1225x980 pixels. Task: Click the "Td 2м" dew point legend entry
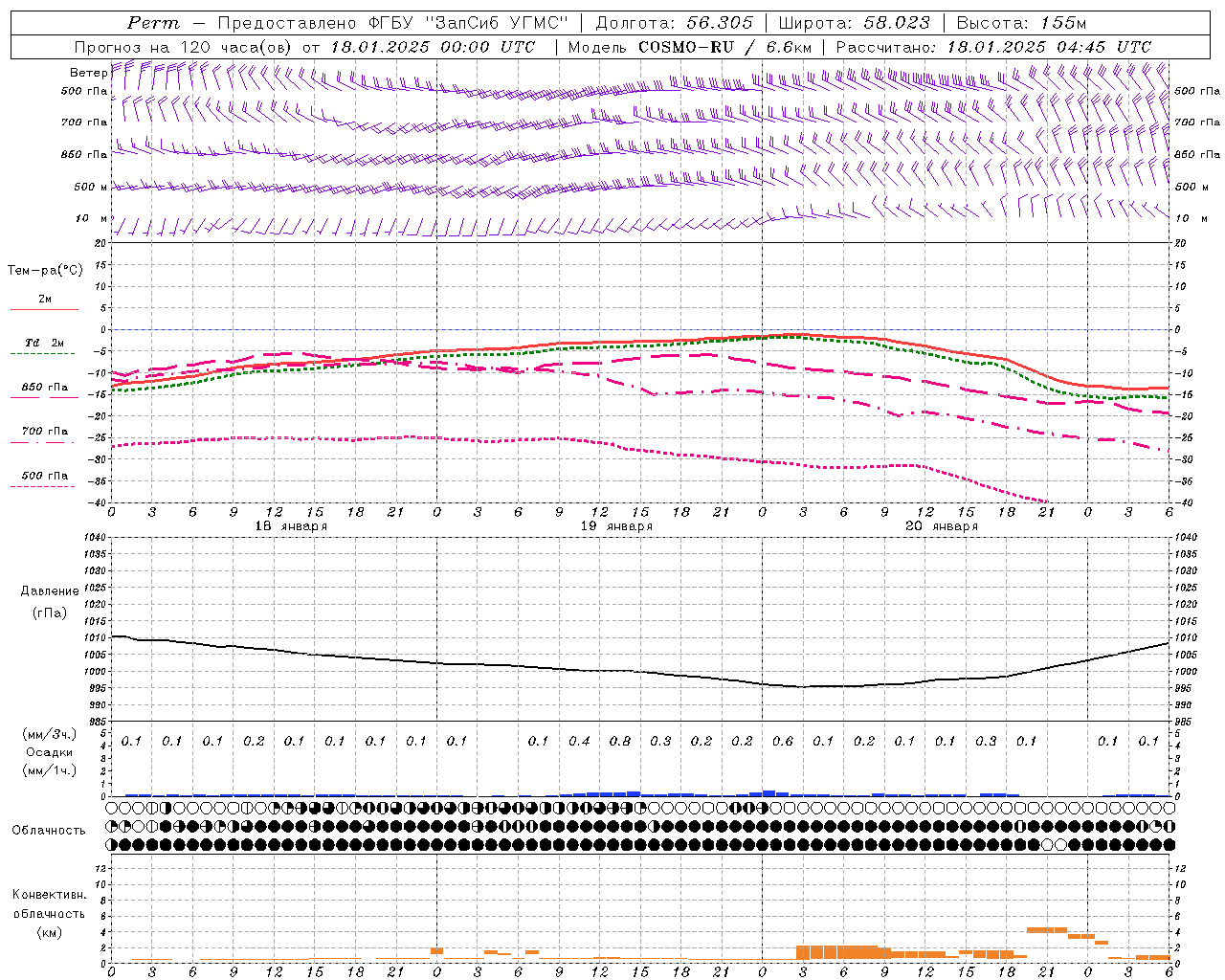coord(45,343)
